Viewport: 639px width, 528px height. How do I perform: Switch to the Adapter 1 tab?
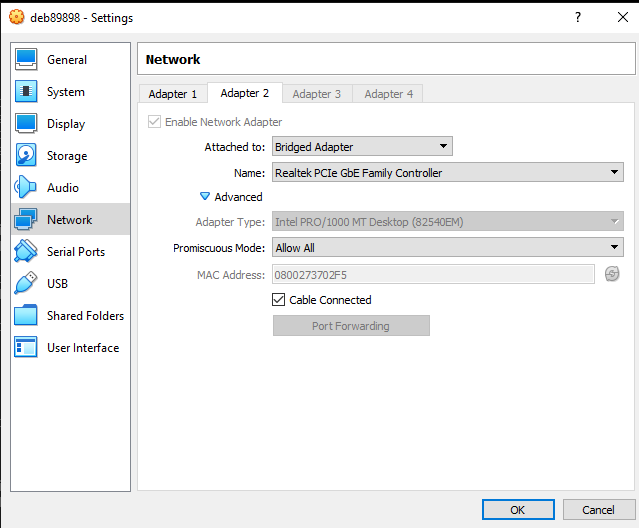pos(173,94)
